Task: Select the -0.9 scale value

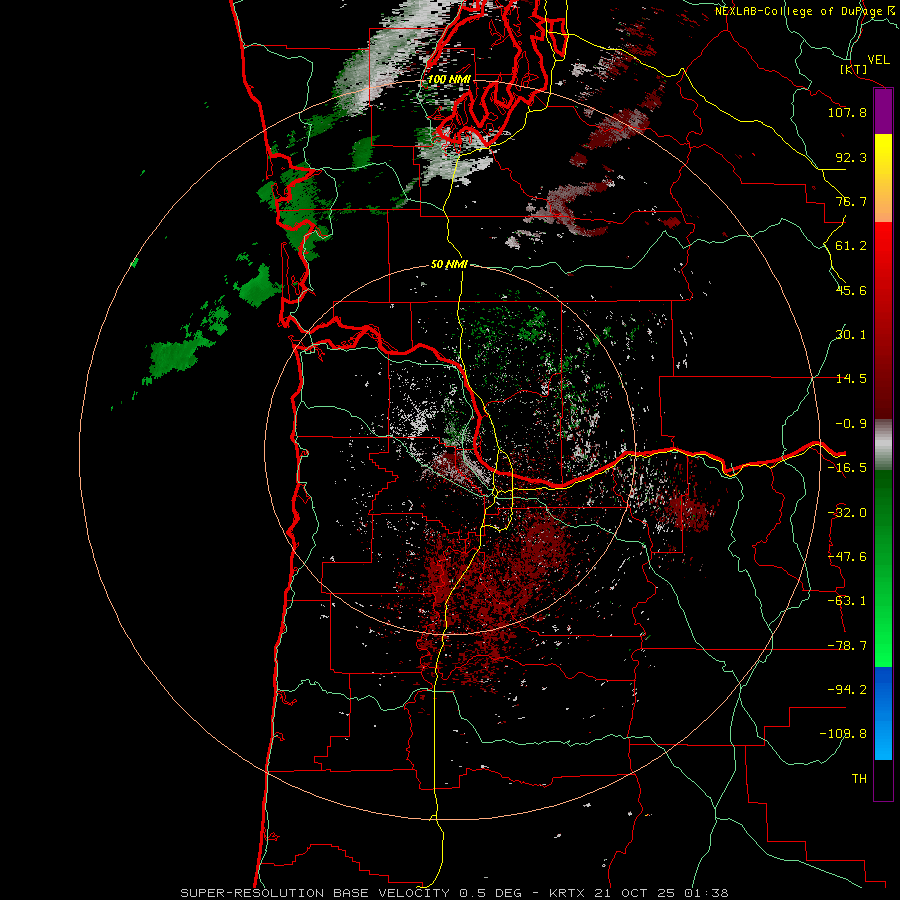Action: coord(851,424)
